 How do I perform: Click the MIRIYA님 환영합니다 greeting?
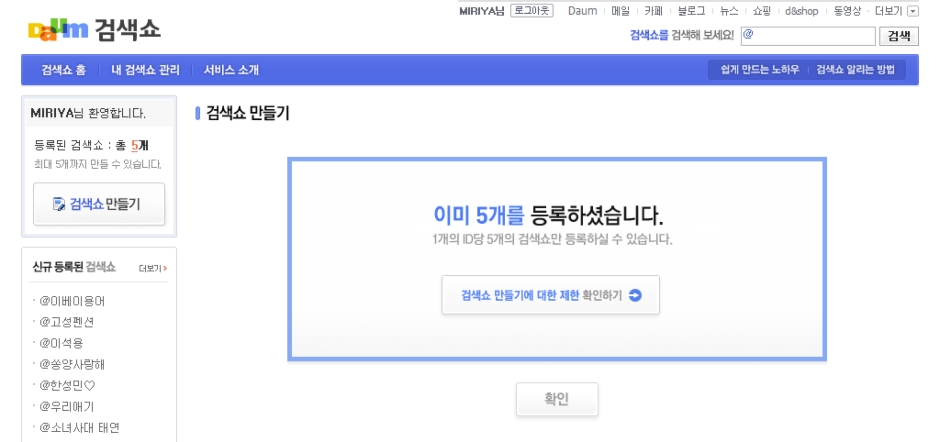88,113
